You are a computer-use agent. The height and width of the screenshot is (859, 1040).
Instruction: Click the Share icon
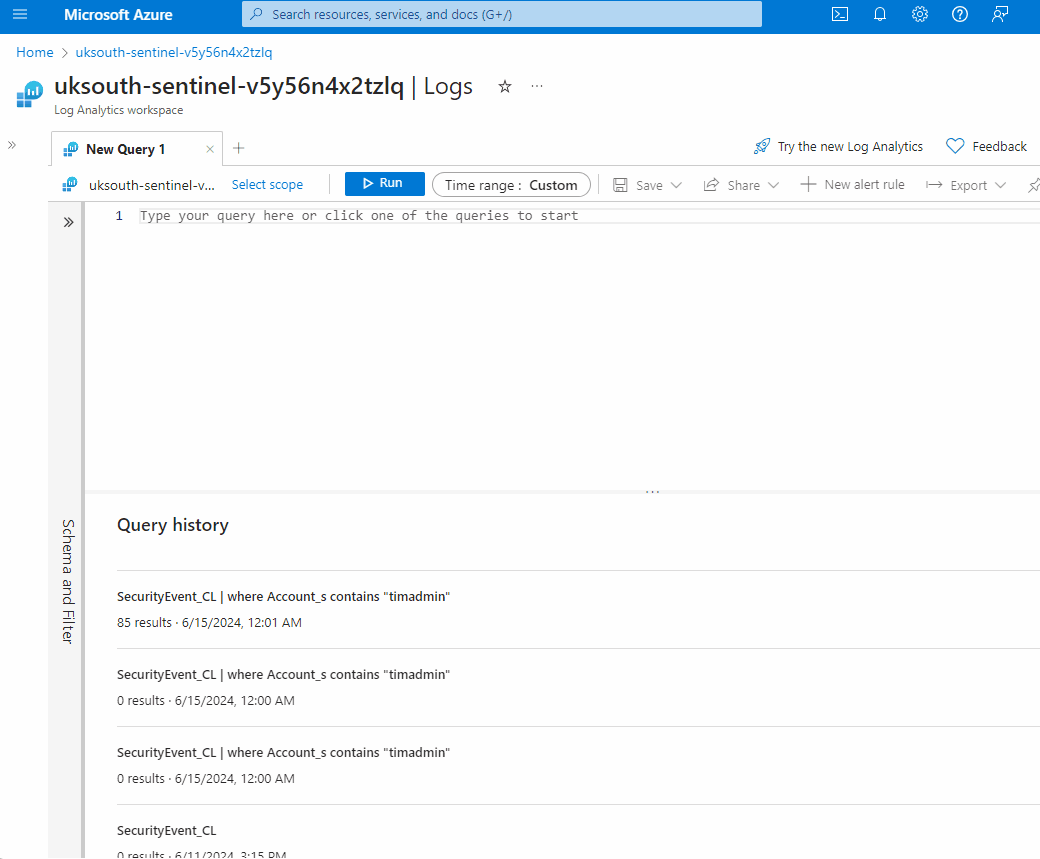click(x=710, y=185)
